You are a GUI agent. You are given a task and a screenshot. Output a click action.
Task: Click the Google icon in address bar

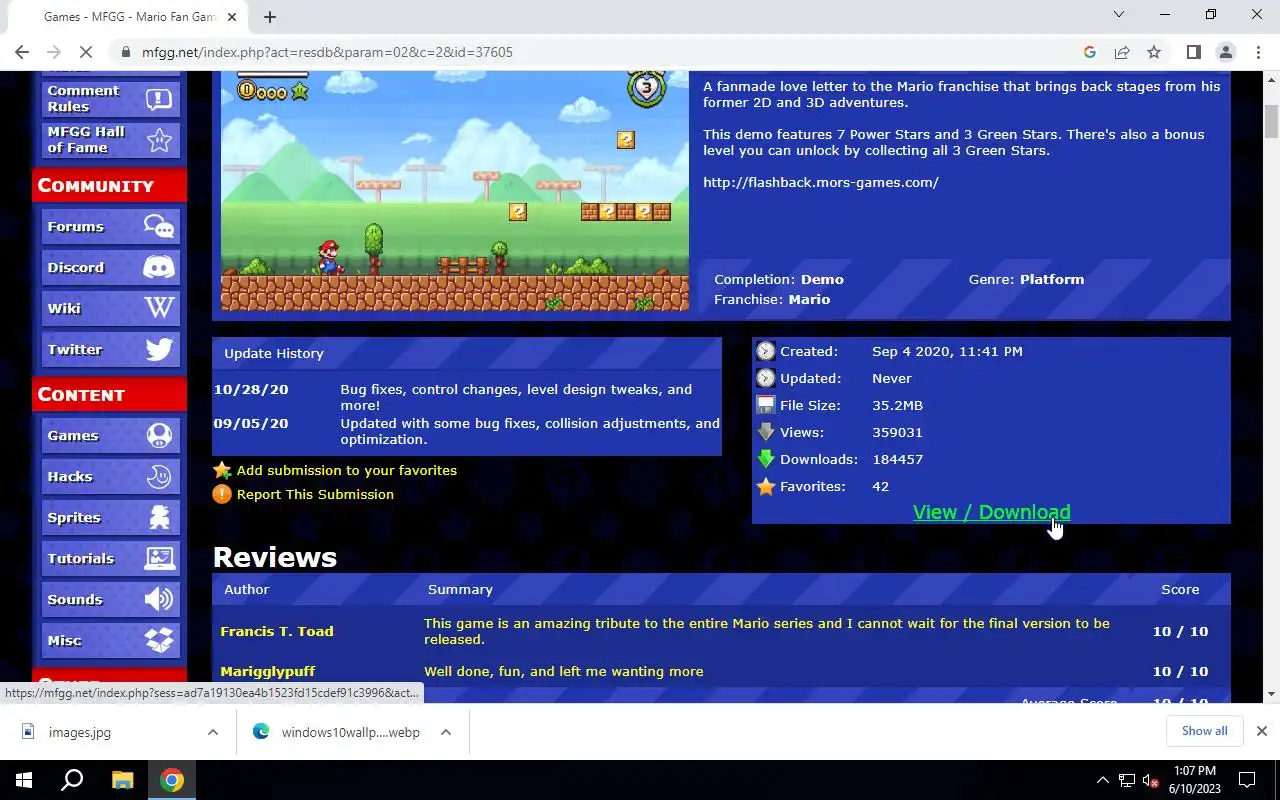(1090, 52)
